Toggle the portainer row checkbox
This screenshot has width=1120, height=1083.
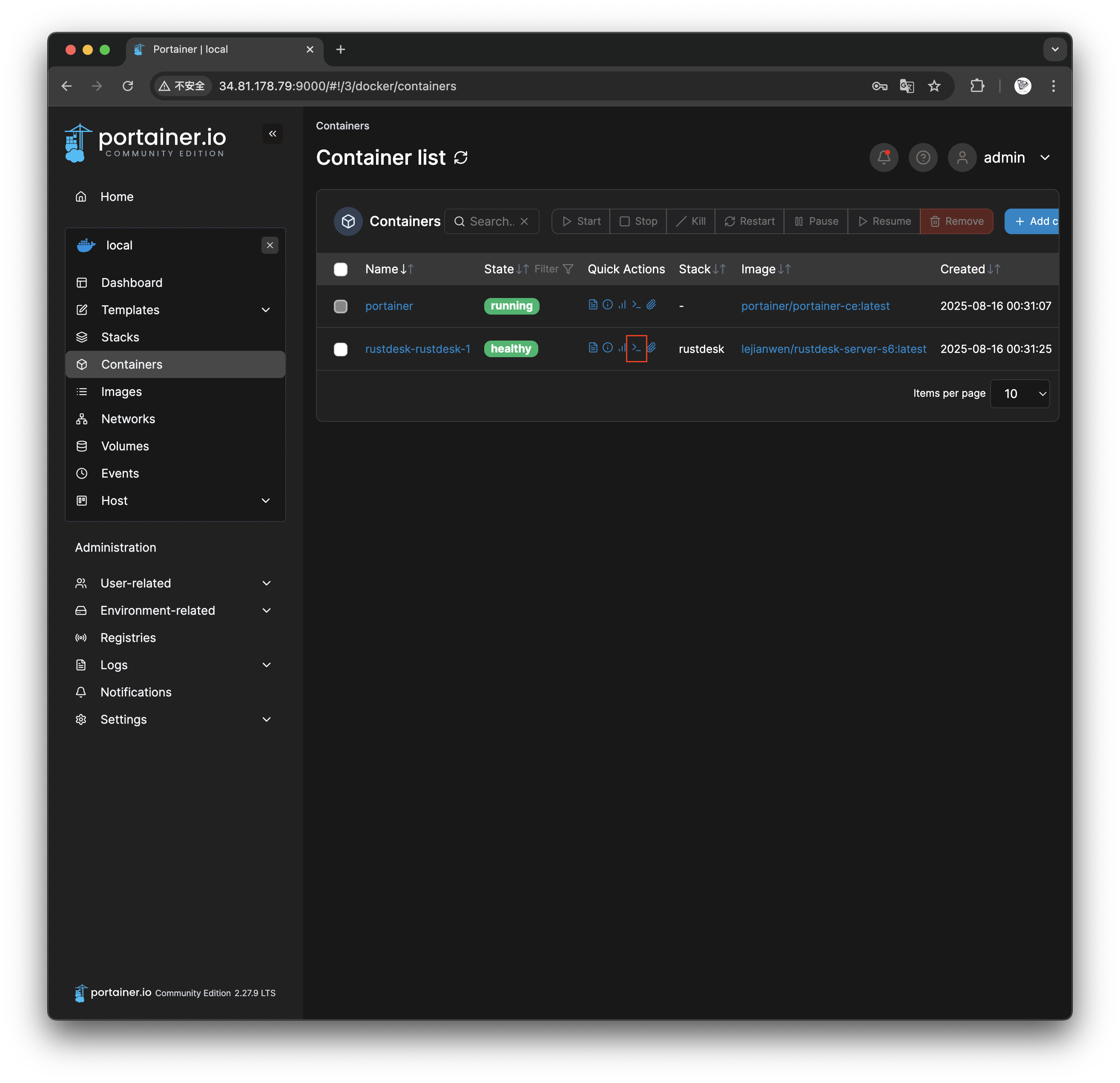(x=341, y=306)
